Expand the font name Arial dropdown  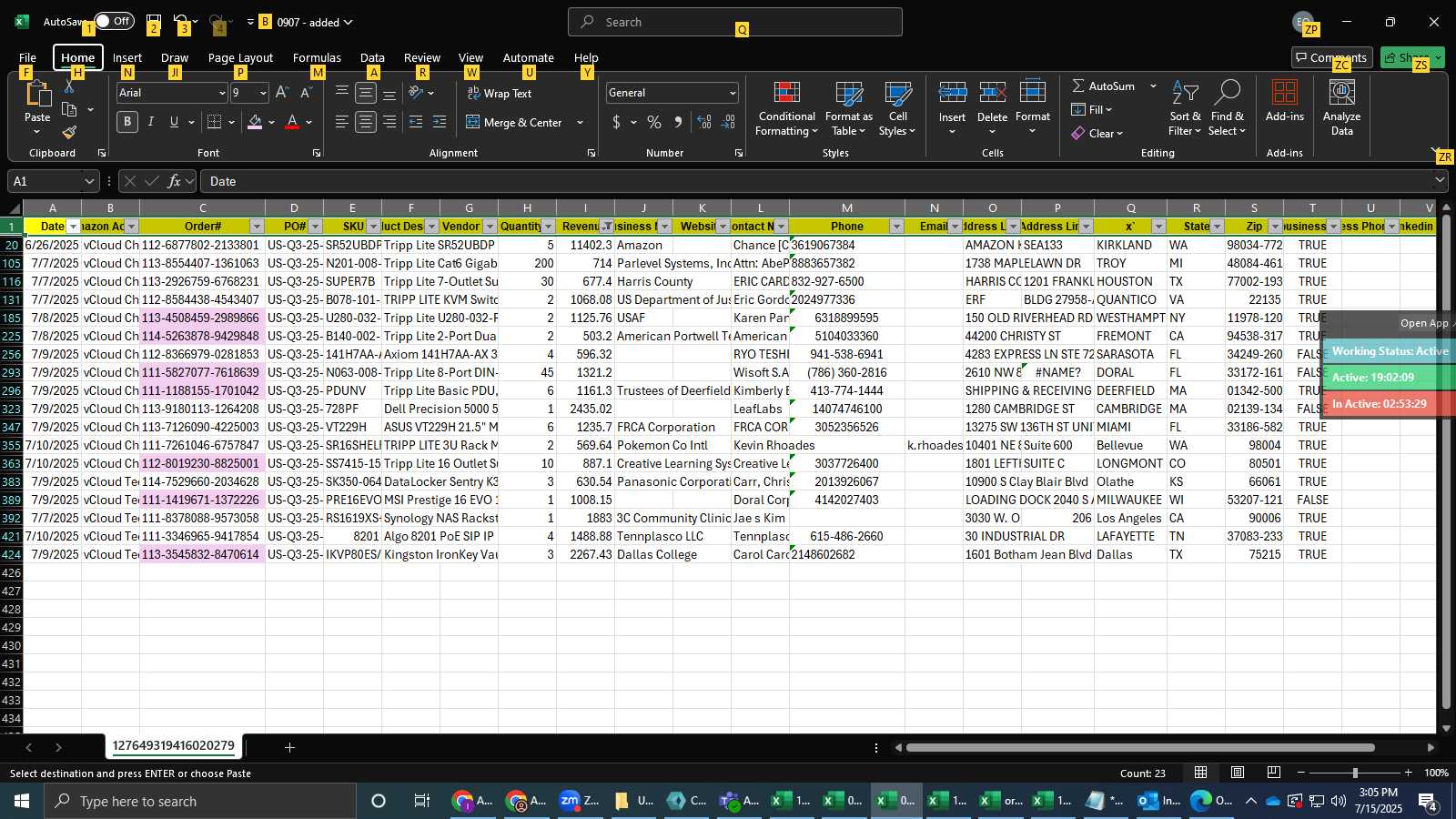(221, 93)
